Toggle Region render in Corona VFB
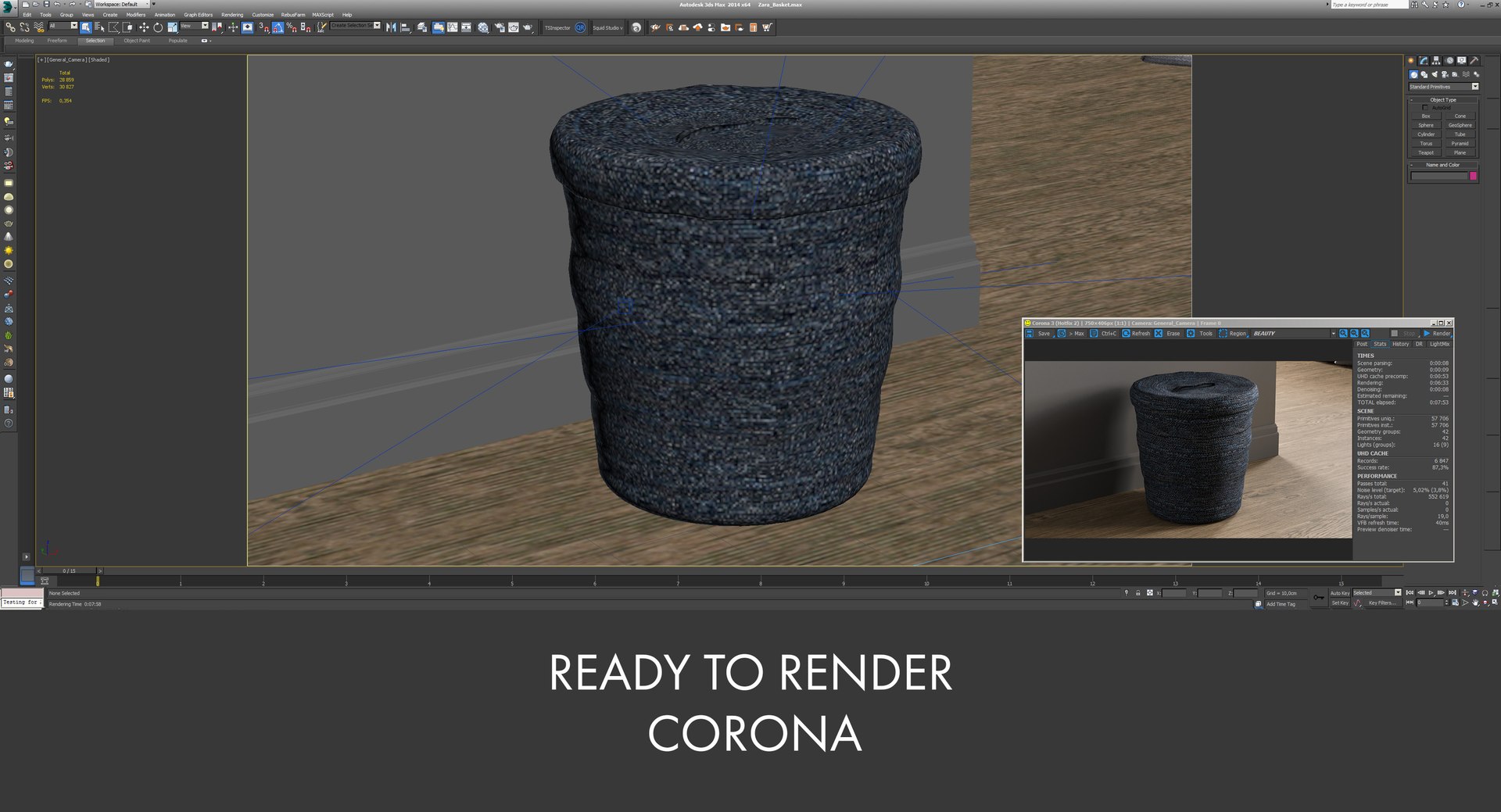The height and width of the screenshot is (812, 1501). pos(1233,334)
